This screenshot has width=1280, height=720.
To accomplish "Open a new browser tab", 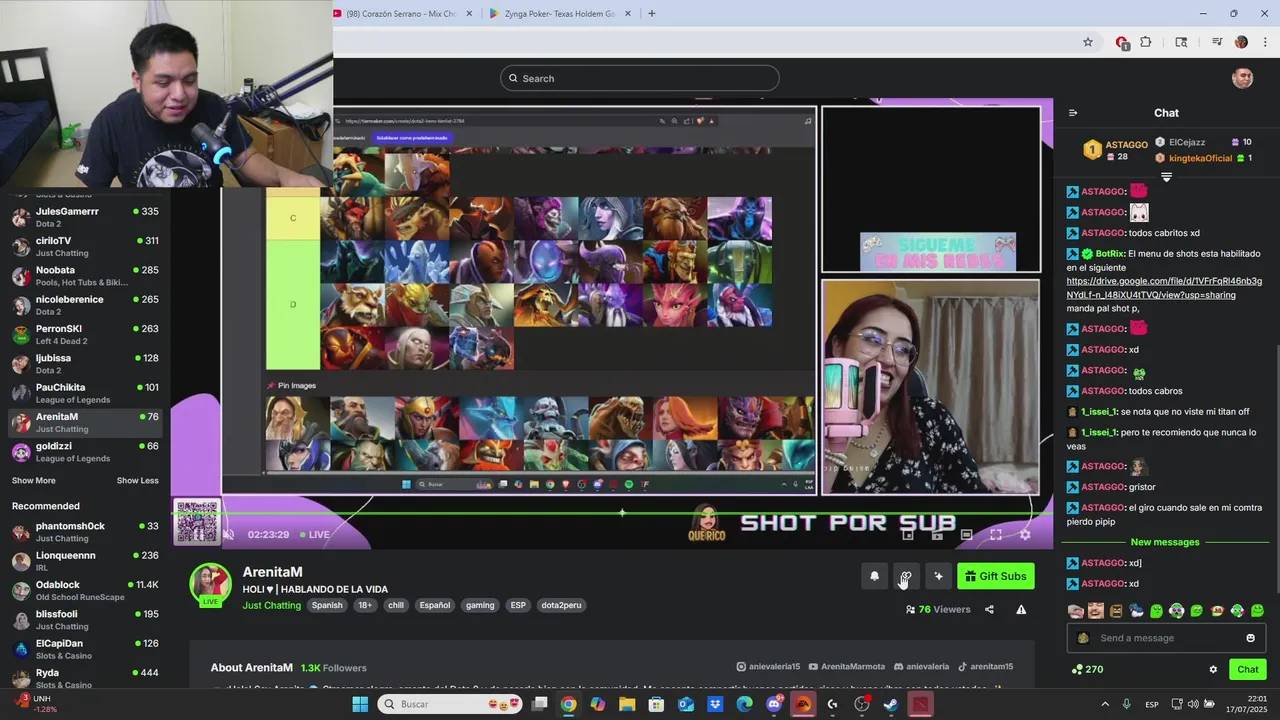I will pyautogui.click(x=652, y=14).
